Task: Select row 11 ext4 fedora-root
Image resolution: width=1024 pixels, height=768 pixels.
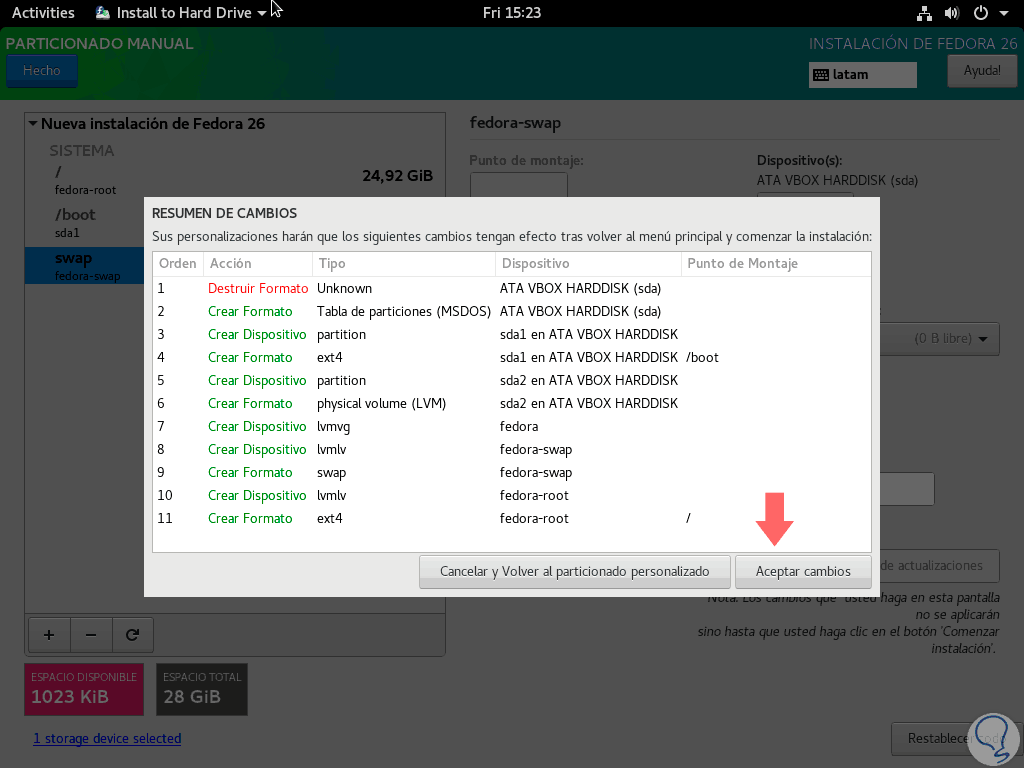Action: 511,519
